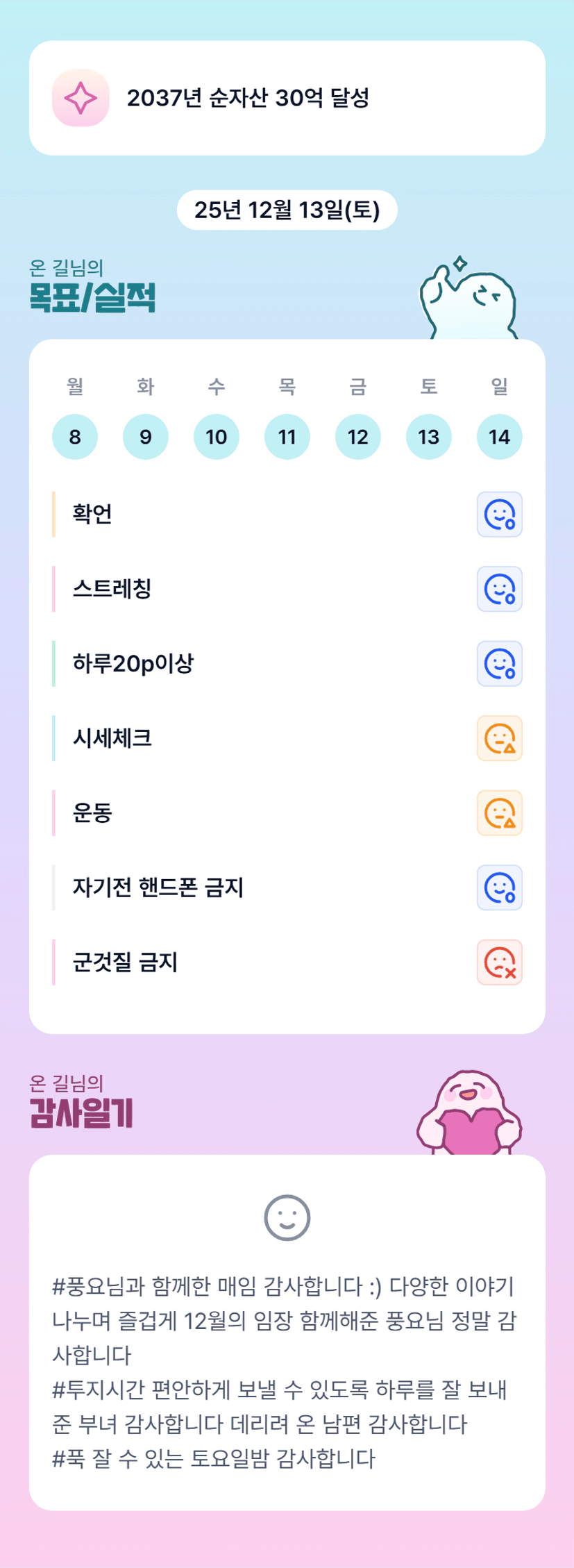This screenshot has height=1568, width=574.
Task: Click the pink heart-holding mascot
Action: (x=470, y=1112)
